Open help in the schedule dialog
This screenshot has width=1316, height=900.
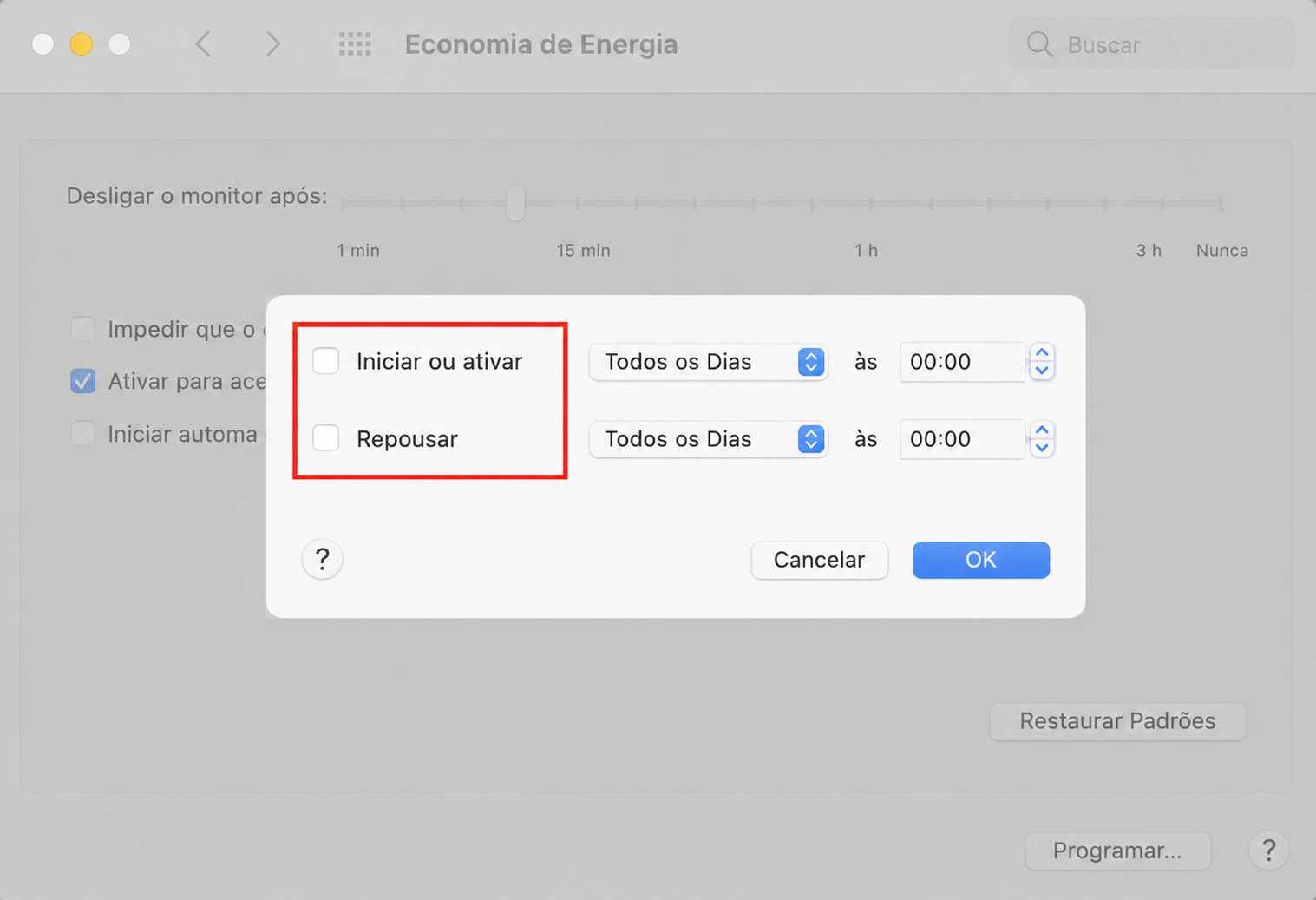pyautogui.click(x=322, y=559)
